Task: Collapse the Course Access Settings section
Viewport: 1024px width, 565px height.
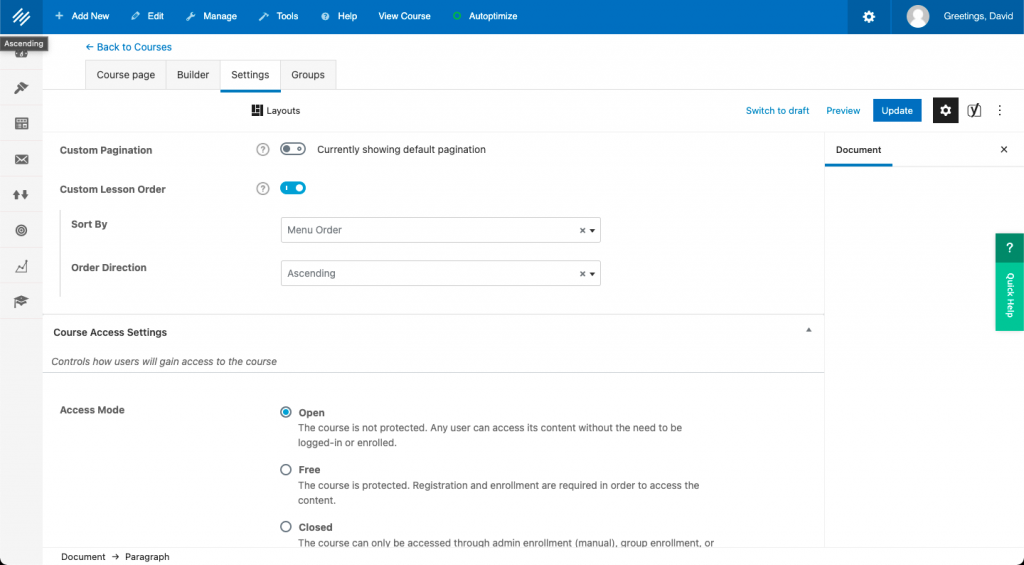Action: [808, 330]
